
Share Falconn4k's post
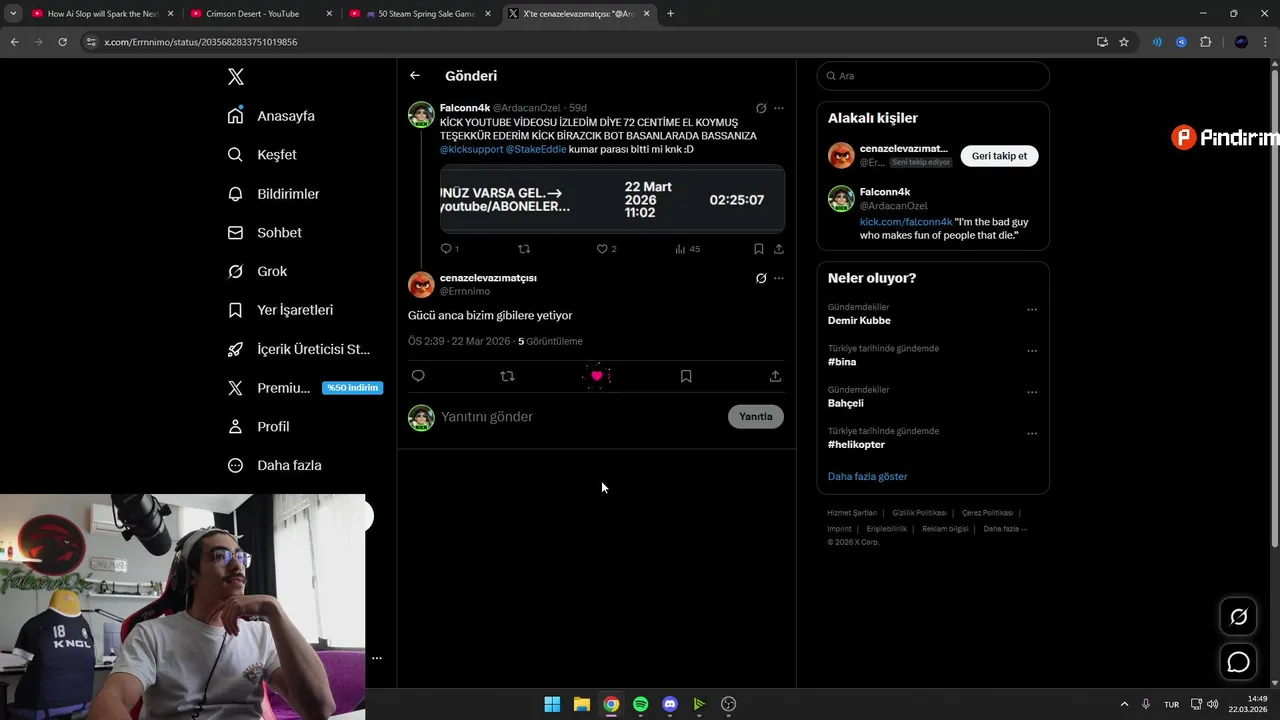[779, 249]
